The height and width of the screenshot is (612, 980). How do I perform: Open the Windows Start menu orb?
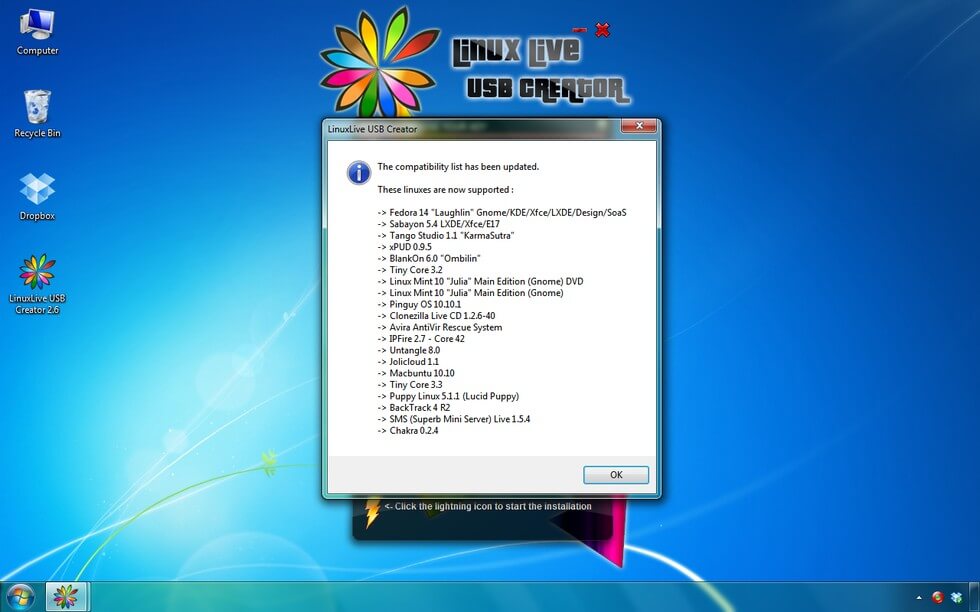[20, 597]
